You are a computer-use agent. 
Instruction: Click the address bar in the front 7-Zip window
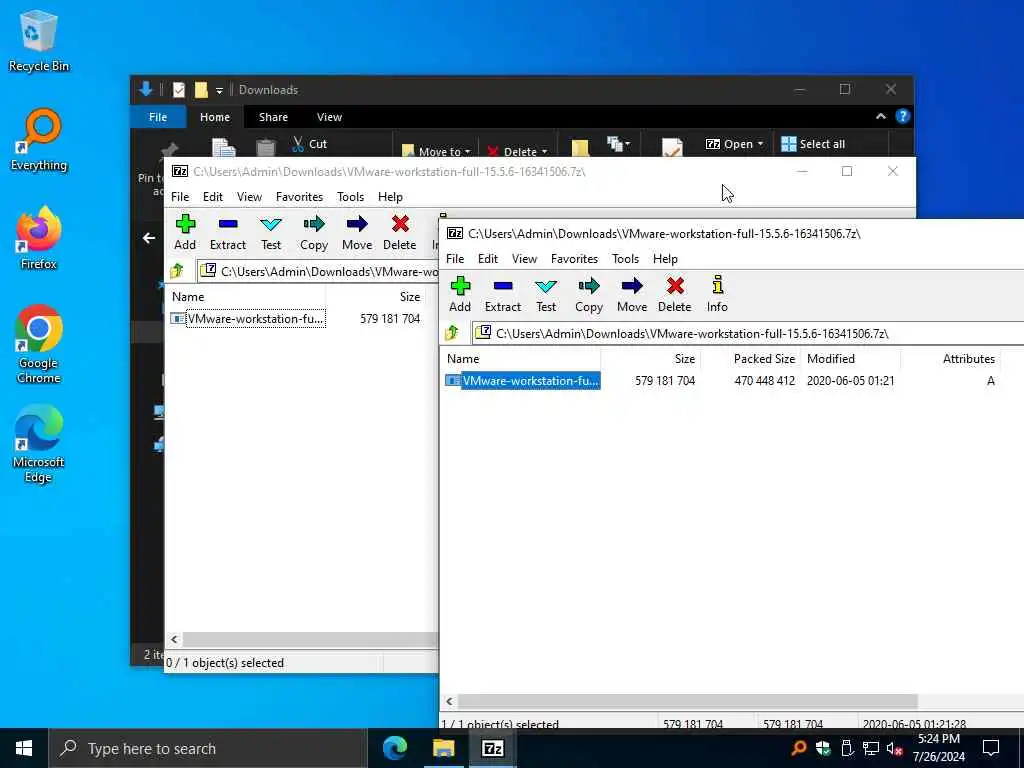[x=748, y=333]
